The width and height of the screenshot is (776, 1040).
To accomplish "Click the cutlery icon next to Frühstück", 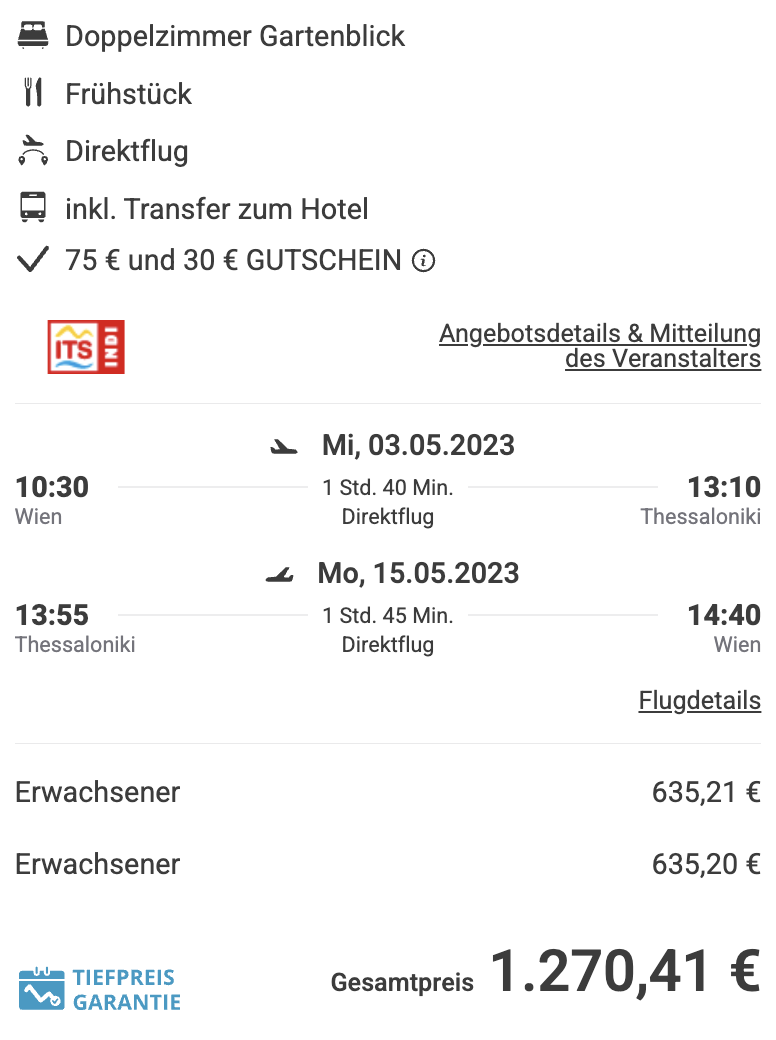I will pyautogui.click(x=32, y=93).
